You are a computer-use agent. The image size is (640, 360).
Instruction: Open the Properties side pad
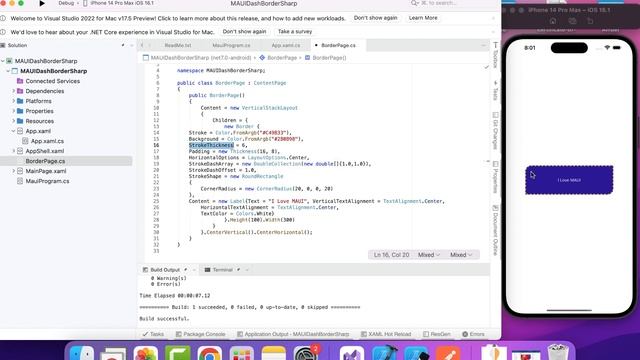tap(496, 177)
